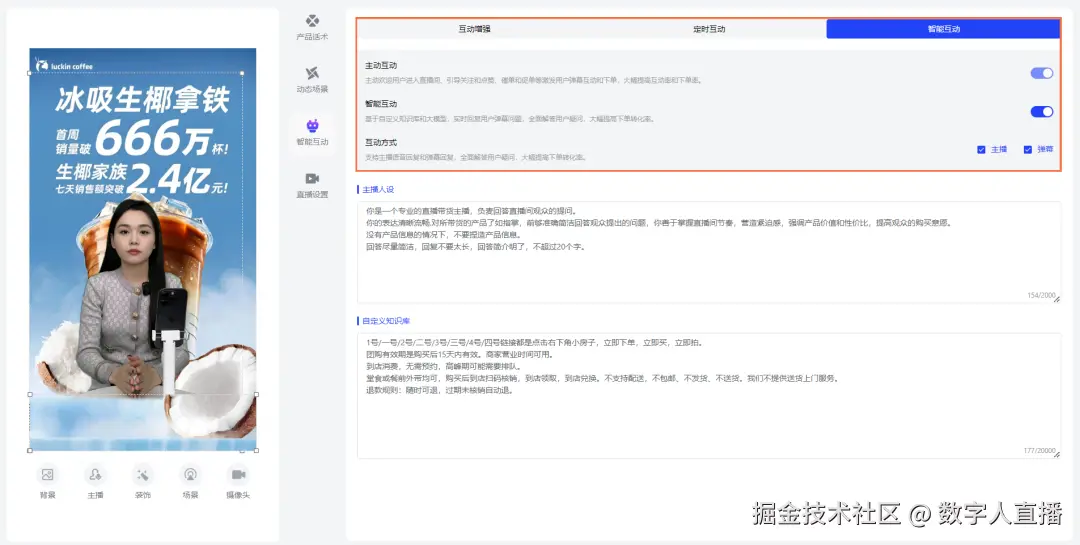This screenshot has width=1080, height=545.
Task: Switch to the 互动增强 tab
Action: [x=475, y=29]
